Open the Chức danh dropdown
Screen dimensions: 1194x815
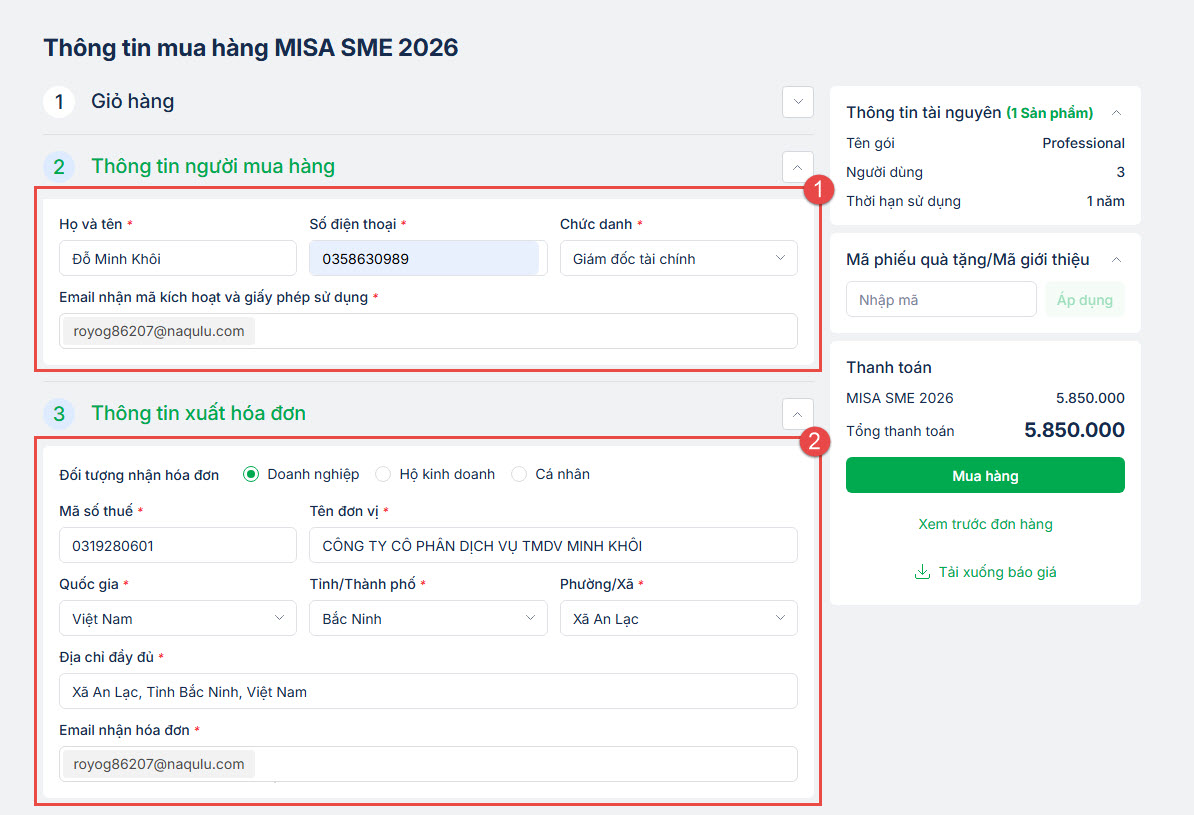679,259
